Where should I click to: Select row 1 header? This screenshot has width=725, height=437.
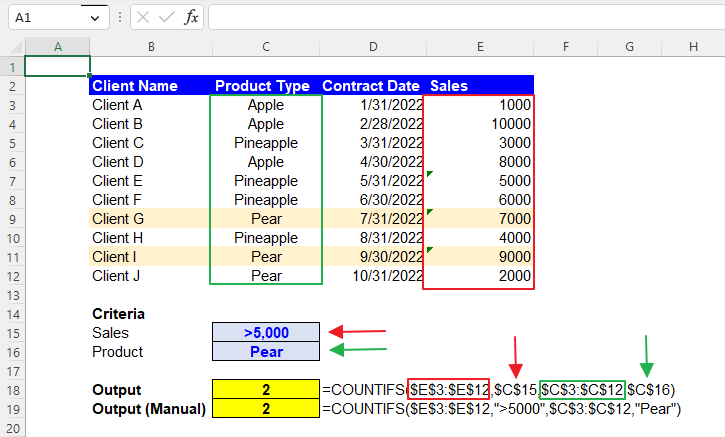pyautogui.click(x=12, y=68)
